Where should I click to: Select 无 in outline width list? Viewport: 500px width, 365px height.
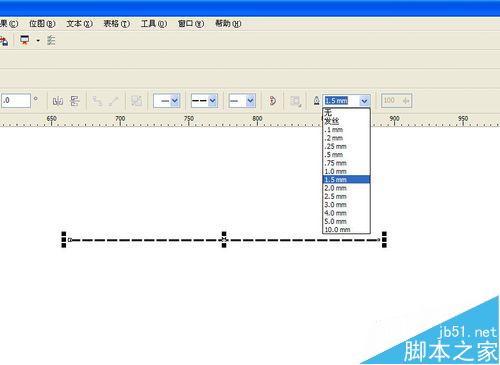pos(346,113)
